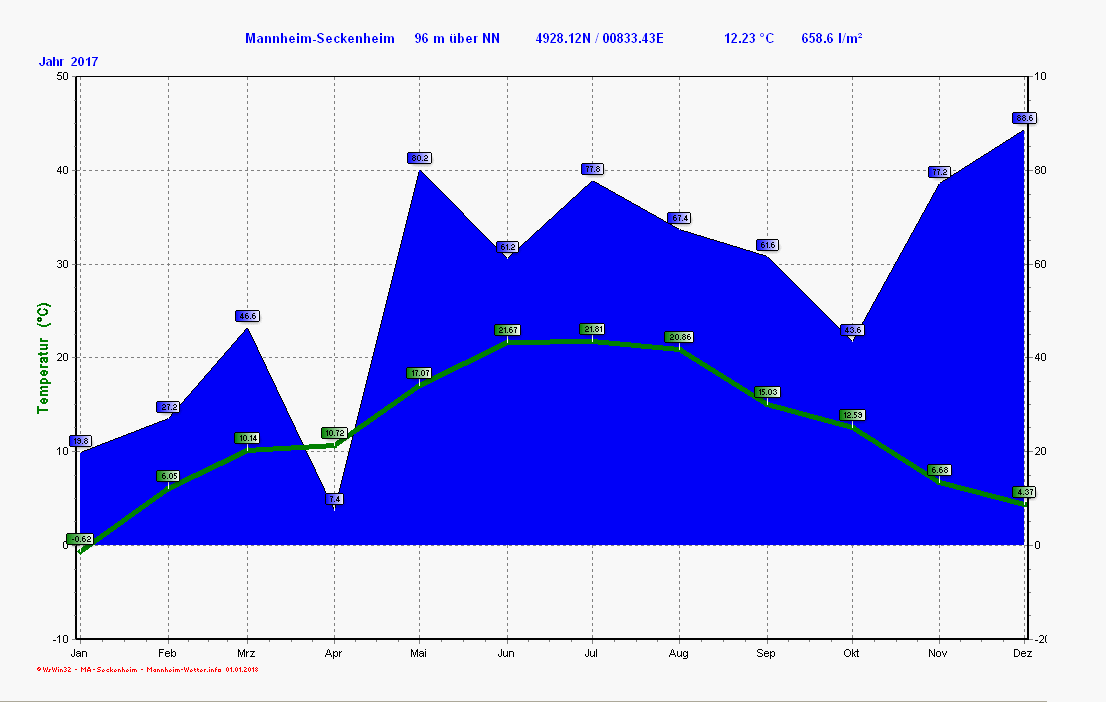The width and height of the screenshot is (1106, 702).
Task: Click the 'Feb' month label on x-axis
Action: click(x=167, y=653)
